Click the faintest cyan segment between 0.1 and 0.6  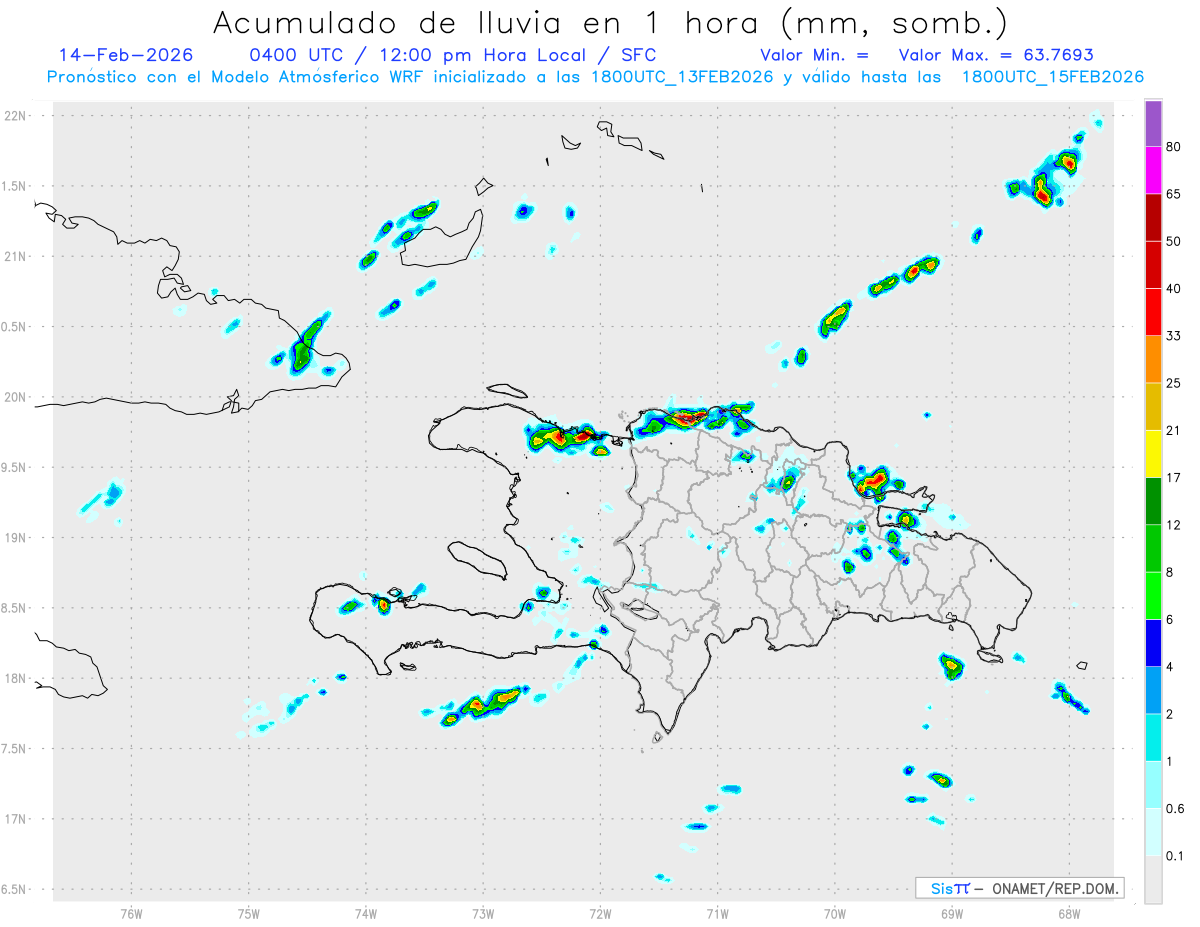coord(1153,832)
